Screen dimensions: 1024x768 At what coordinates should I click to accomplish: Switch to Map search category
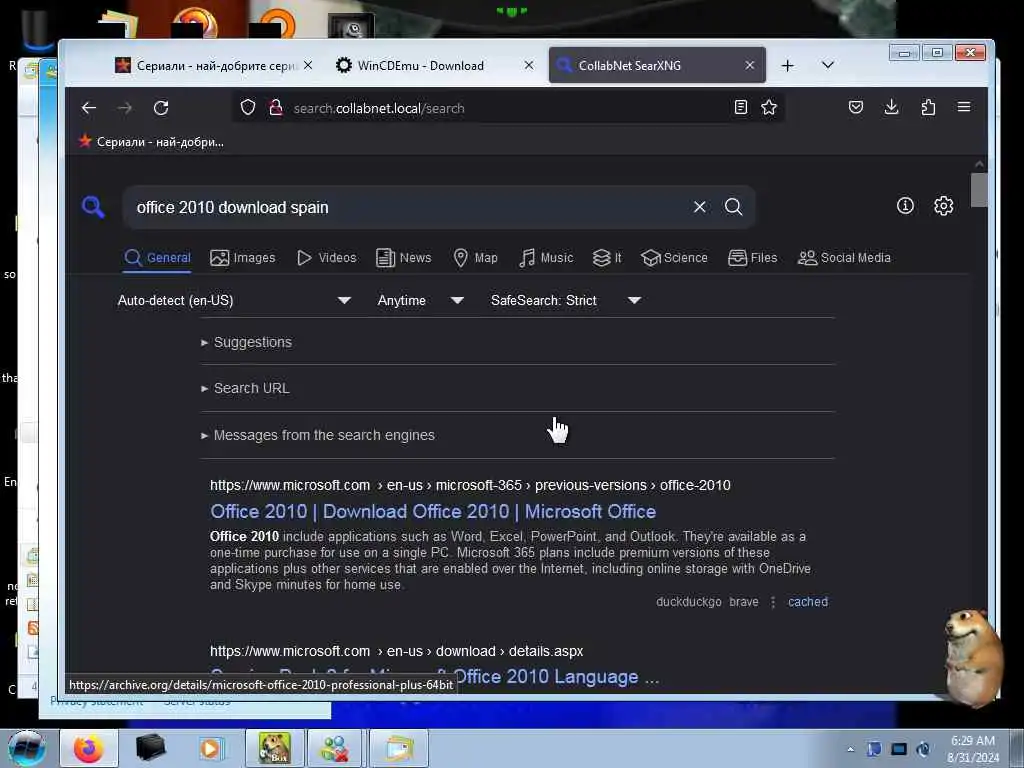click(x=475, y=258)
